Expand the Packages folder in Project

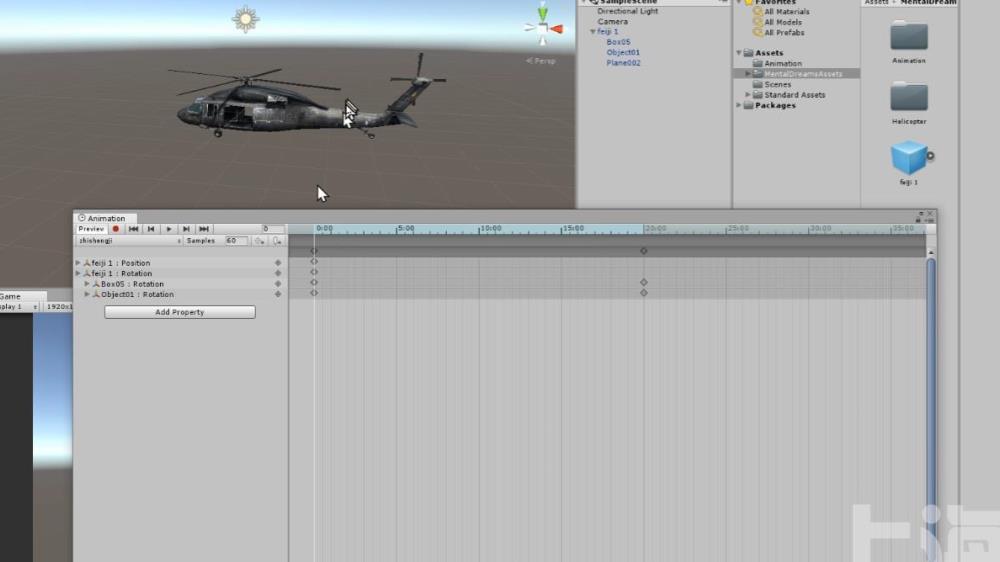click(x=739, y=105)
